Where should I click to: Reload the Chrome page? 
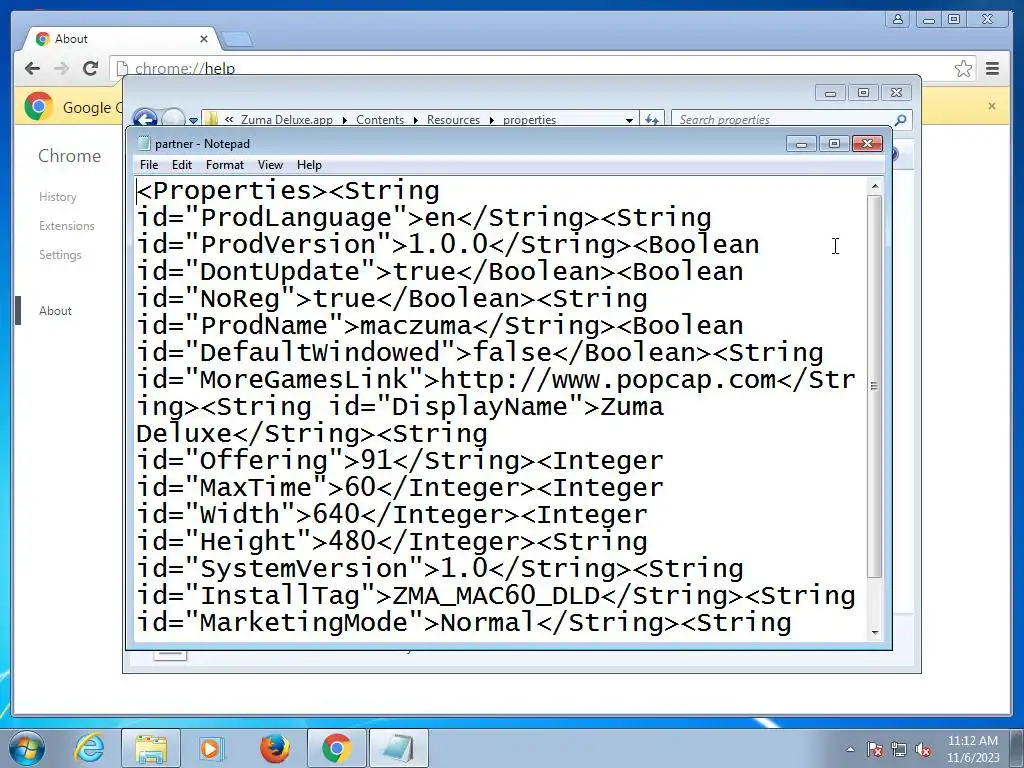(91, 68)
